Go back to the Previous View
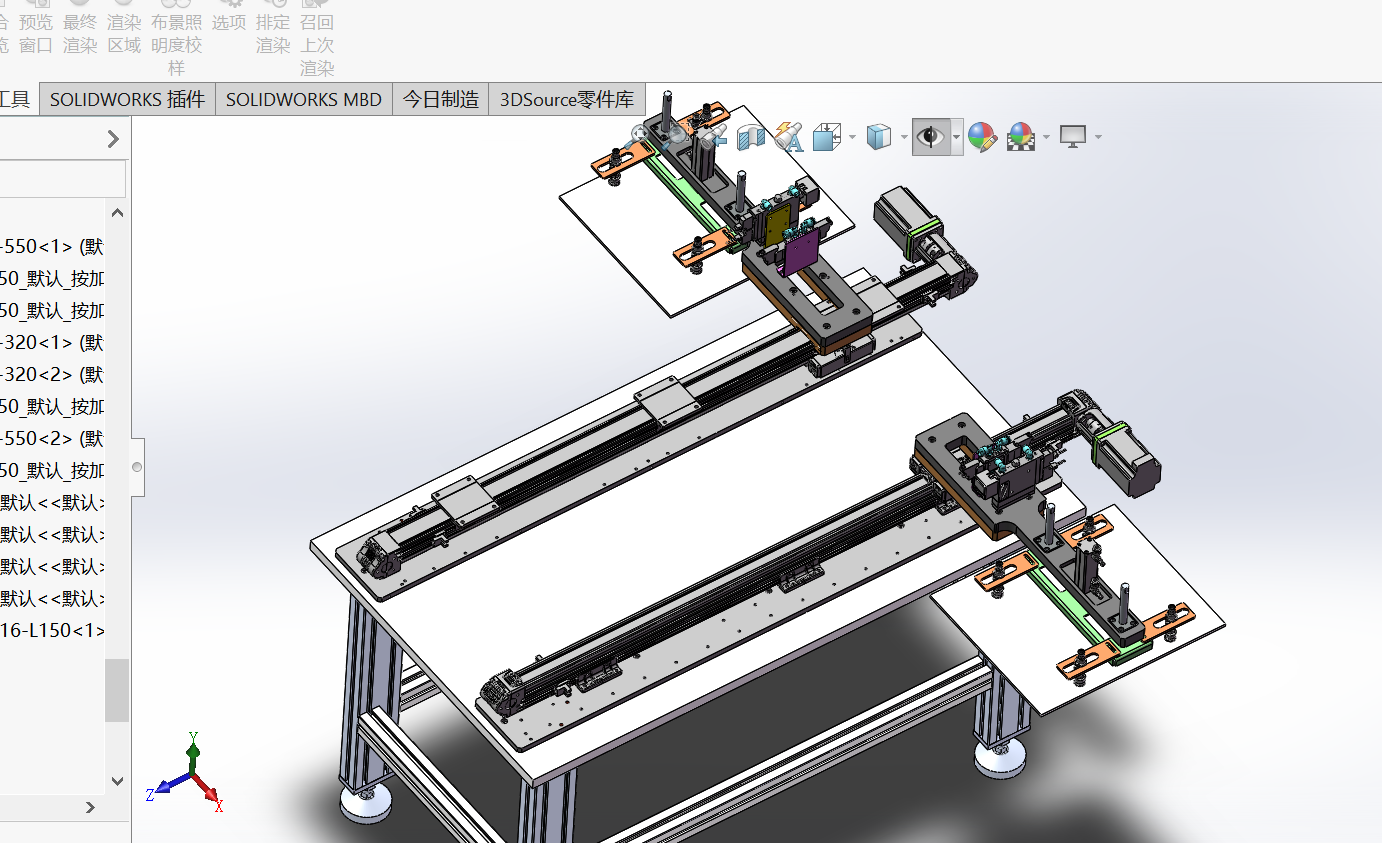 712,136
